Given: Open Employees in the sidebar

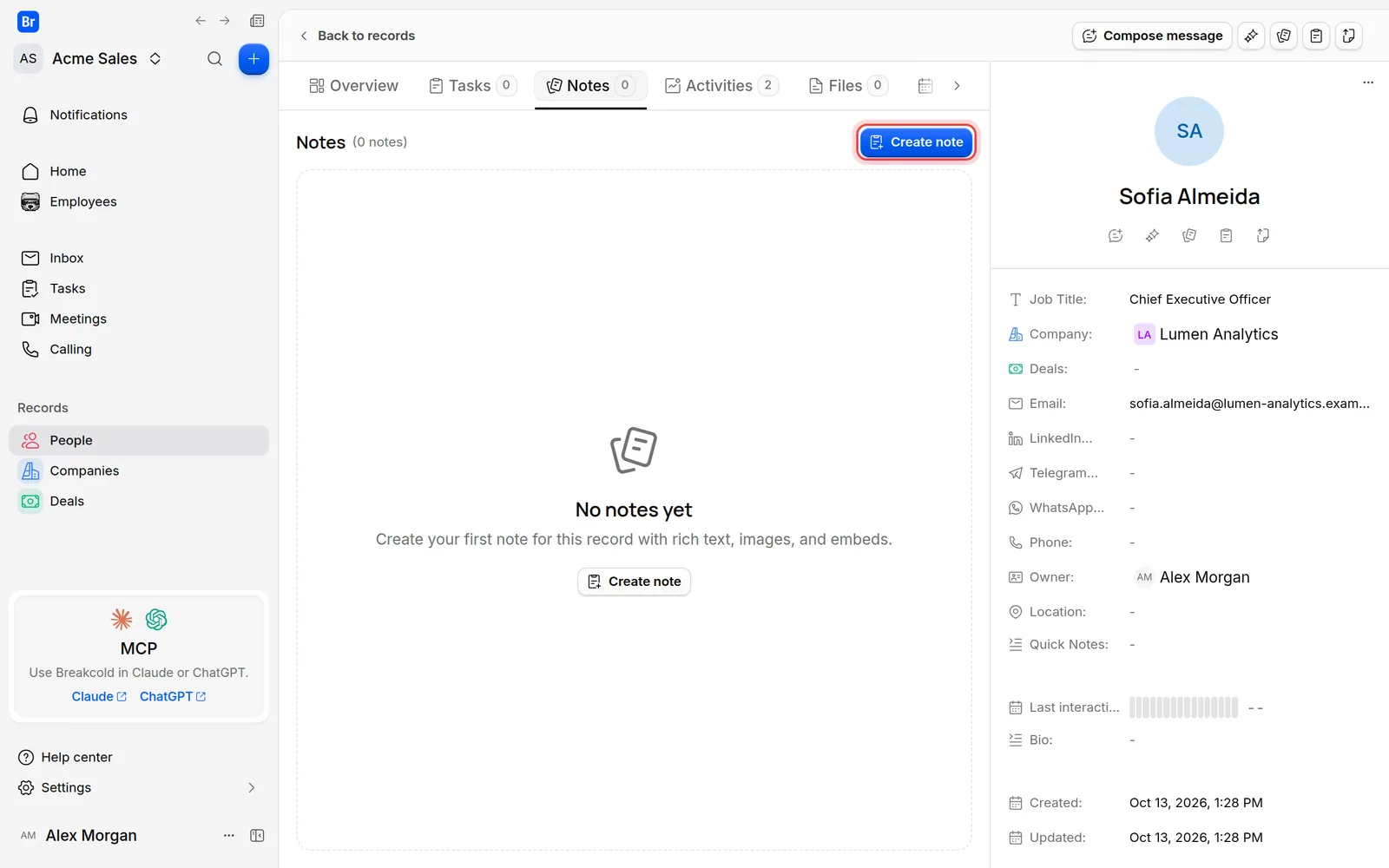Looking at the screenshot, I should click(x=139, y=201).
